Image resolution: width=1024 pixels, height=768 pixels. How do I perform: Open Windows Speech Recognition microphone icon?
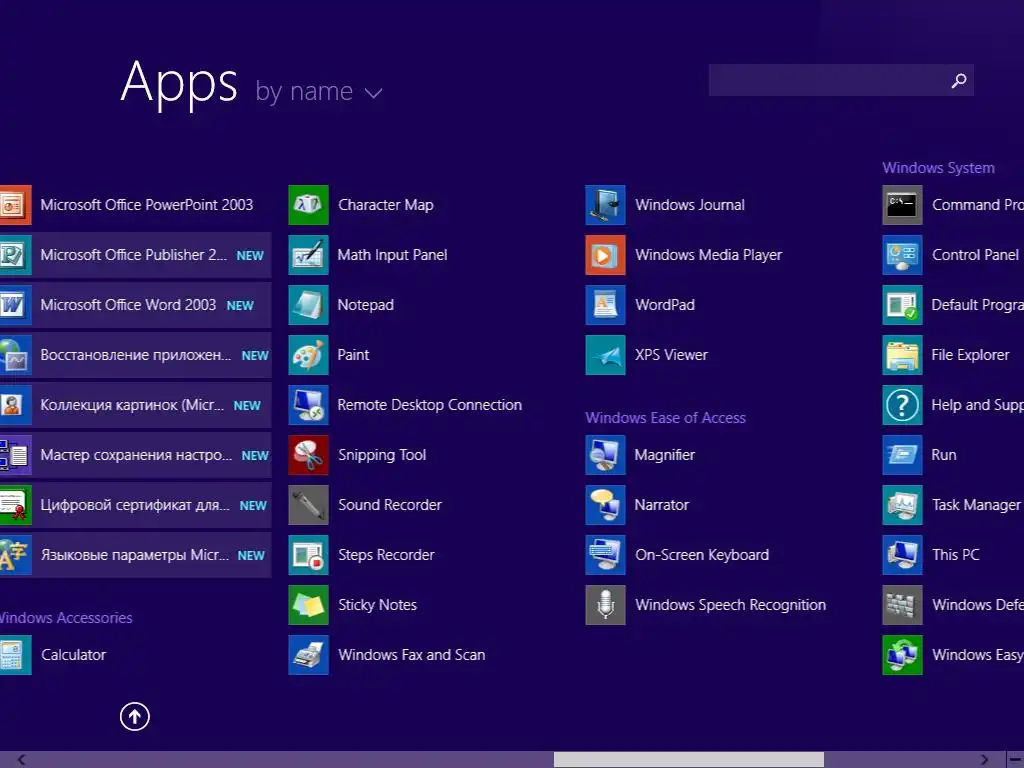point(605,605)
